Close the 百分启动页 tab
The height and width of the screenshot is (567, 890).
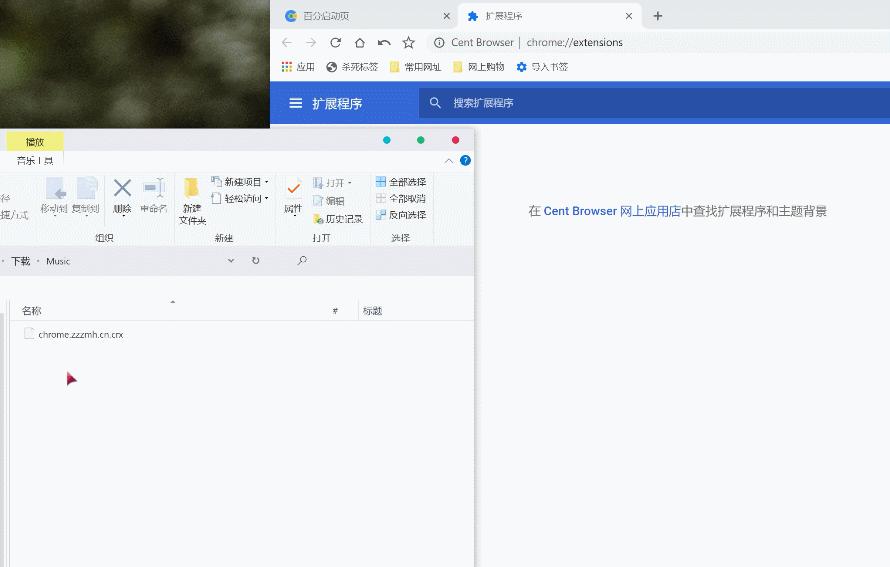click(447, 16)
